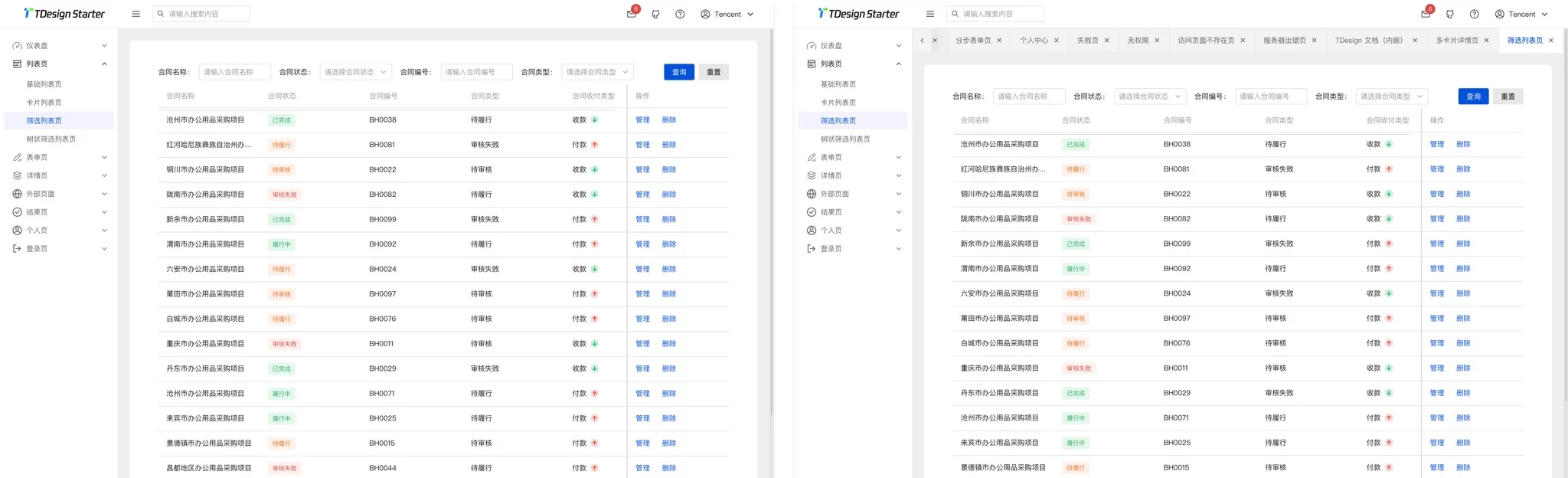Click the GitHub icon in tabbed window header
The width and height of the screenshot is (1568, 478).
[x=1450, y=14]
